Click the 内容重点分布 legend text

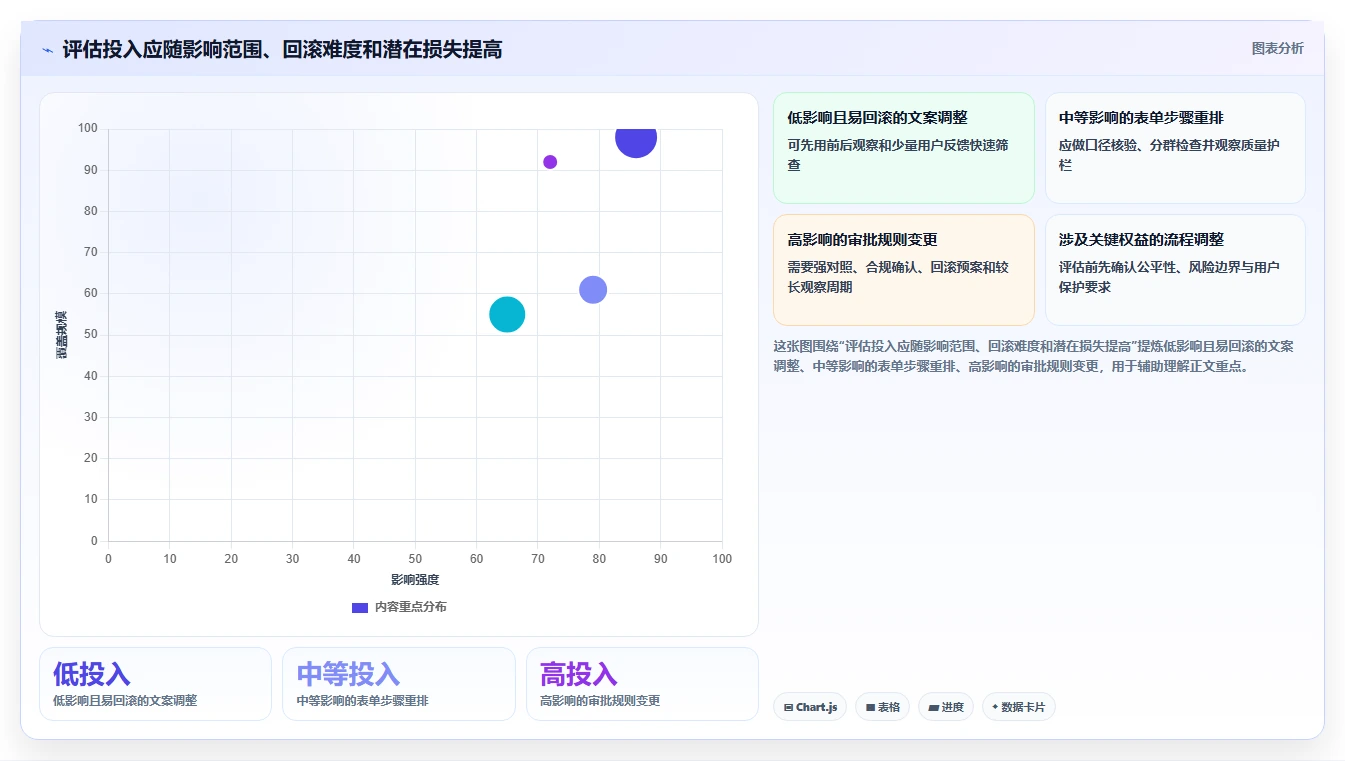click(x=410, y=607)
